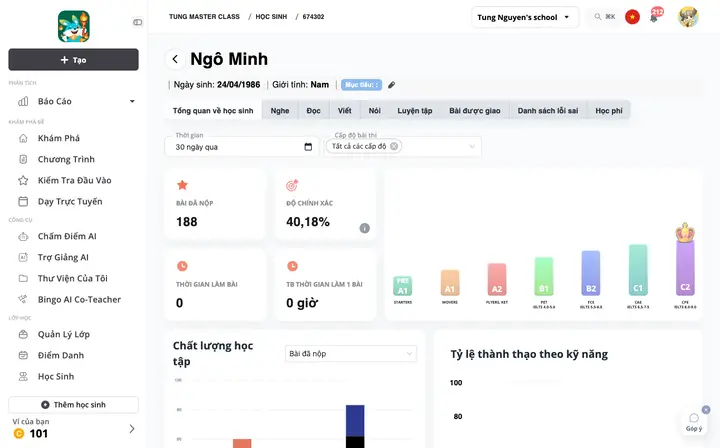The image size is (720, 448).
Task: Switch to Tổng quan về học sinh tab
Action: pos(213,111)
